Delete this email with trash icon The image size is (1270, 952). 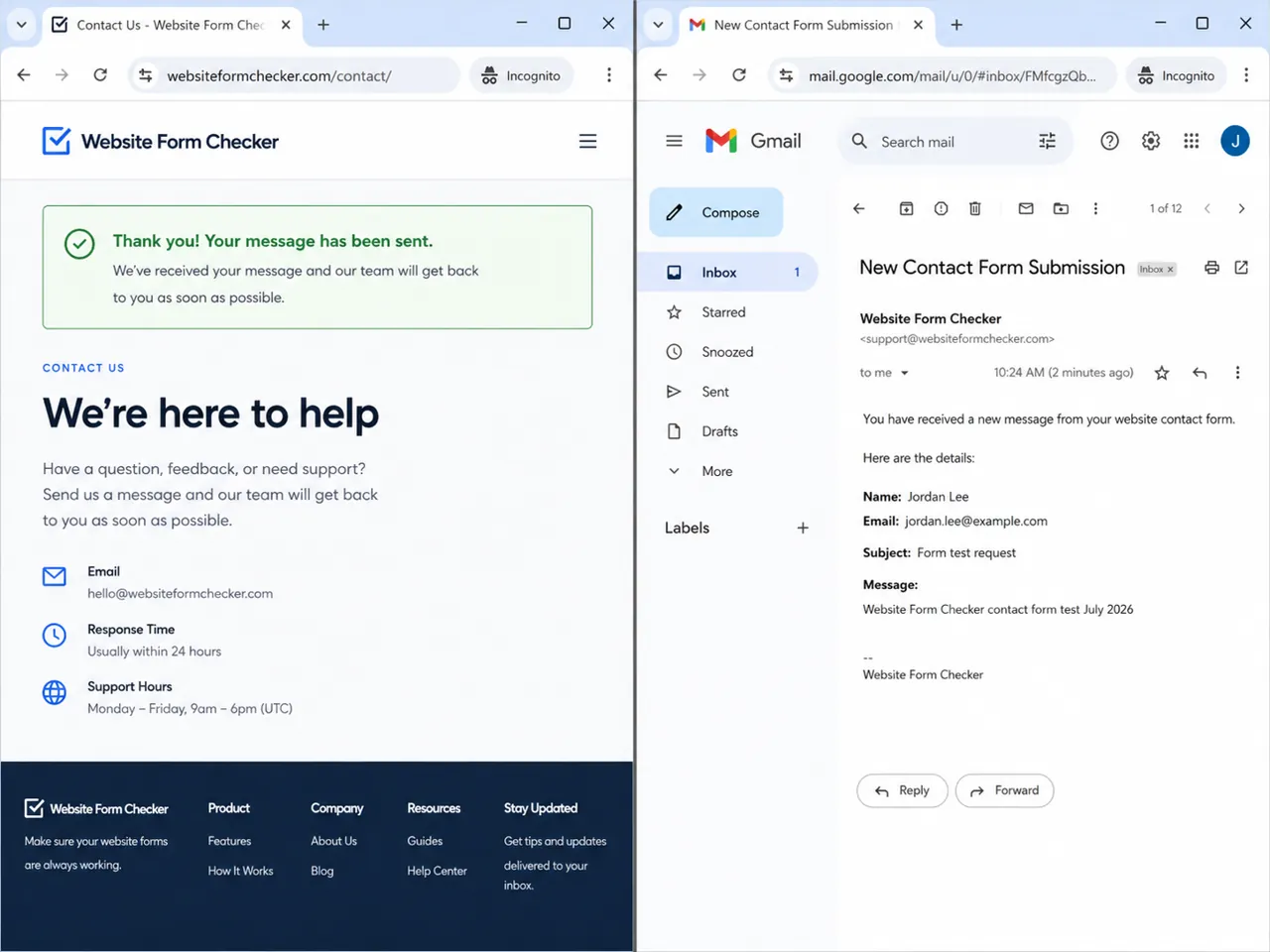pyautogui.click(x=975, y=208)
